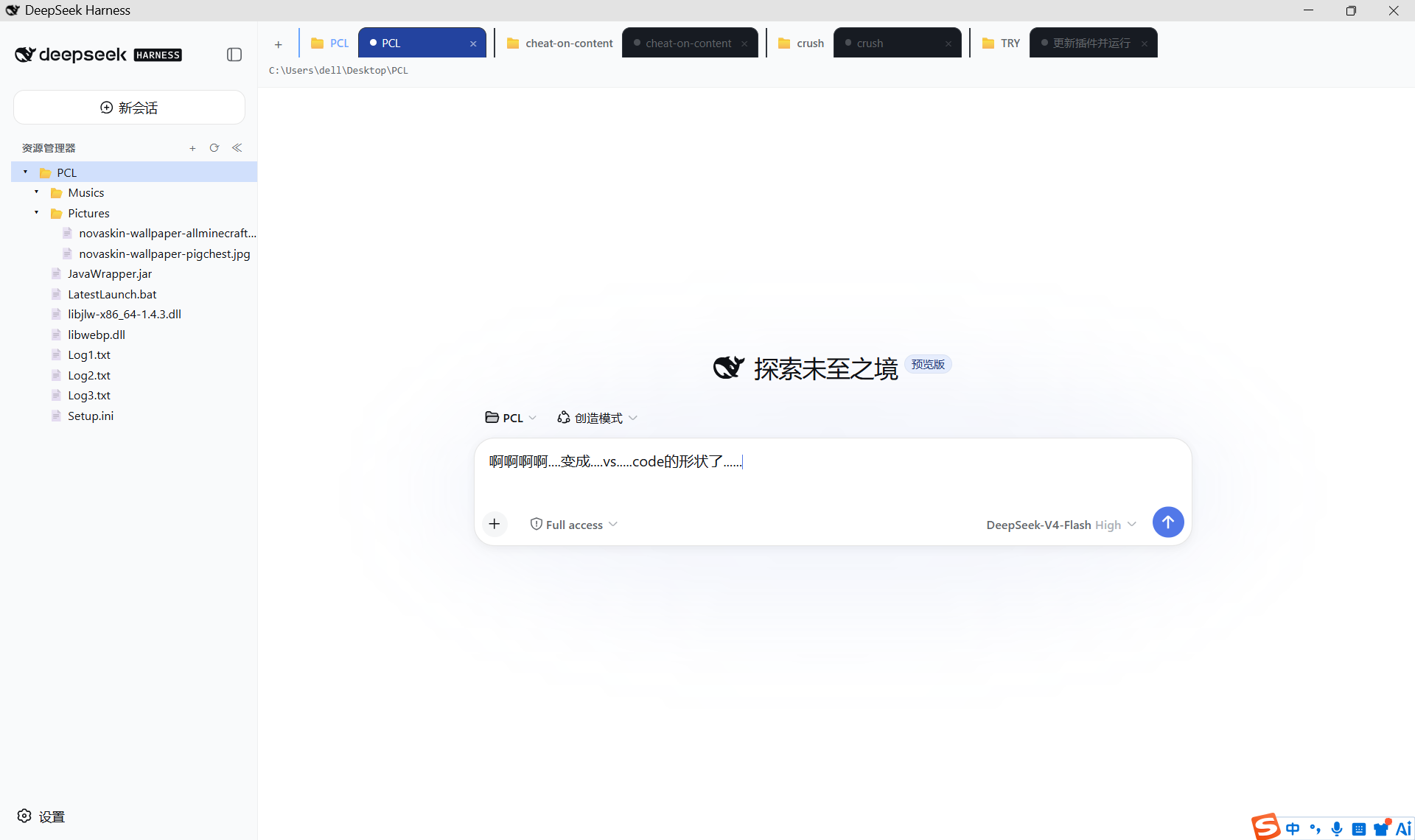Screen dimensions: 1415x840
Task: Open the PCL workspace dropdown above input
Action: pyautogui.click(x=511, y=418)
